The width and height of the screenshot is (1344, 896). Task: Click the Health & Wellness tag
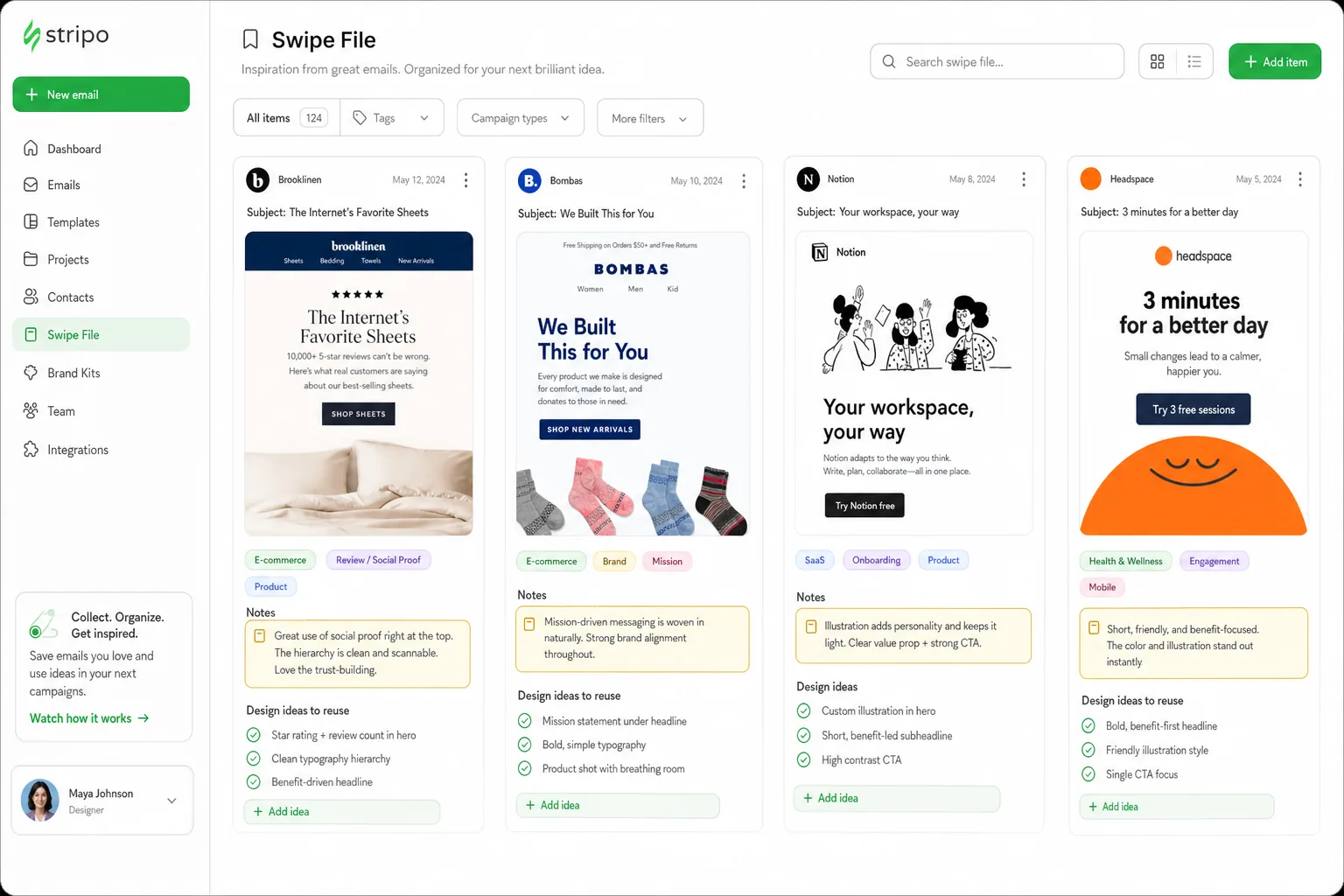point(1125,561)
